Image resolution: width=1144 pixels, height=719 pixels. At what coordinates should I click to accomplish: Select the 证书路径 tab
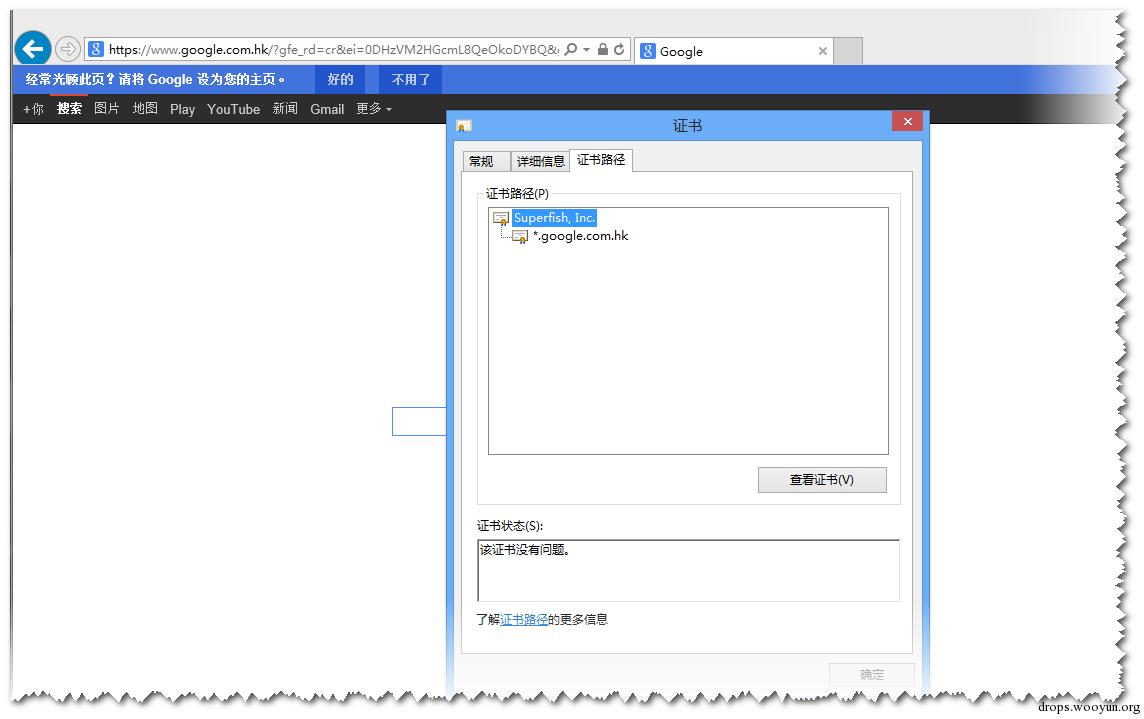(600, 159)
